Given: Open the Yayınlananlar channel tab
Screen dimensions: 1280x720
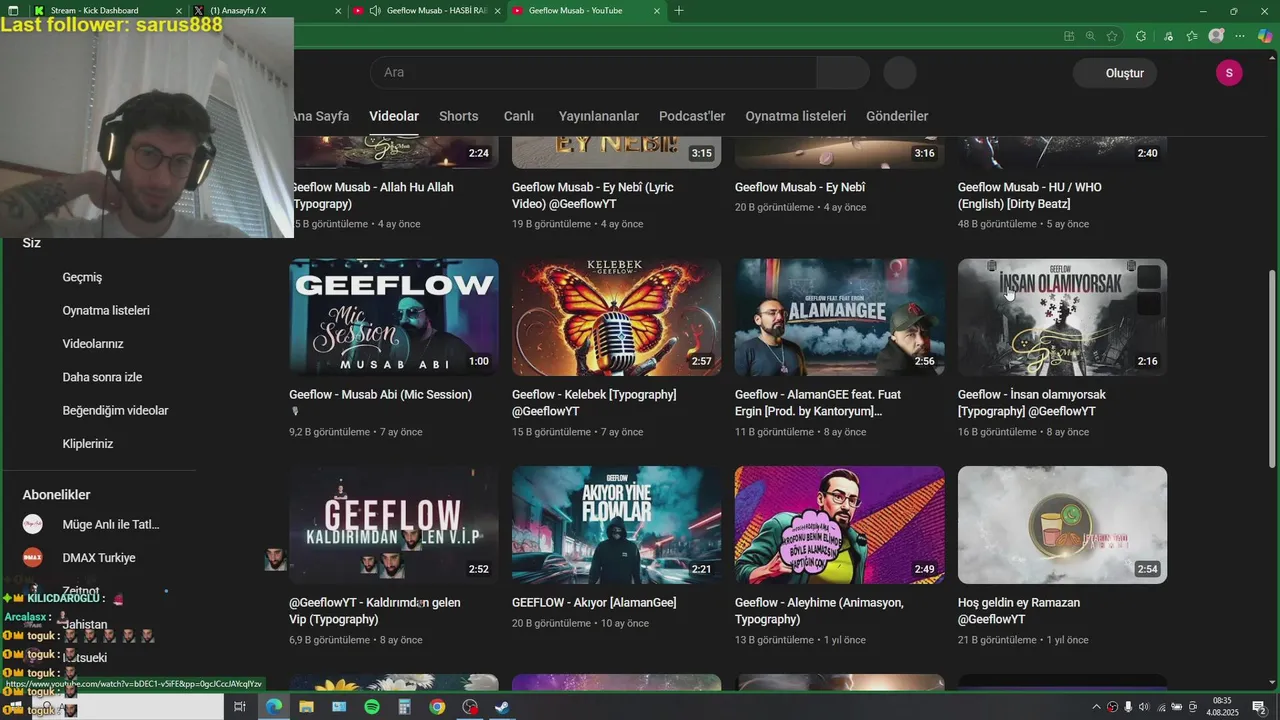Looking at the screenshot, I should [599, 116].
